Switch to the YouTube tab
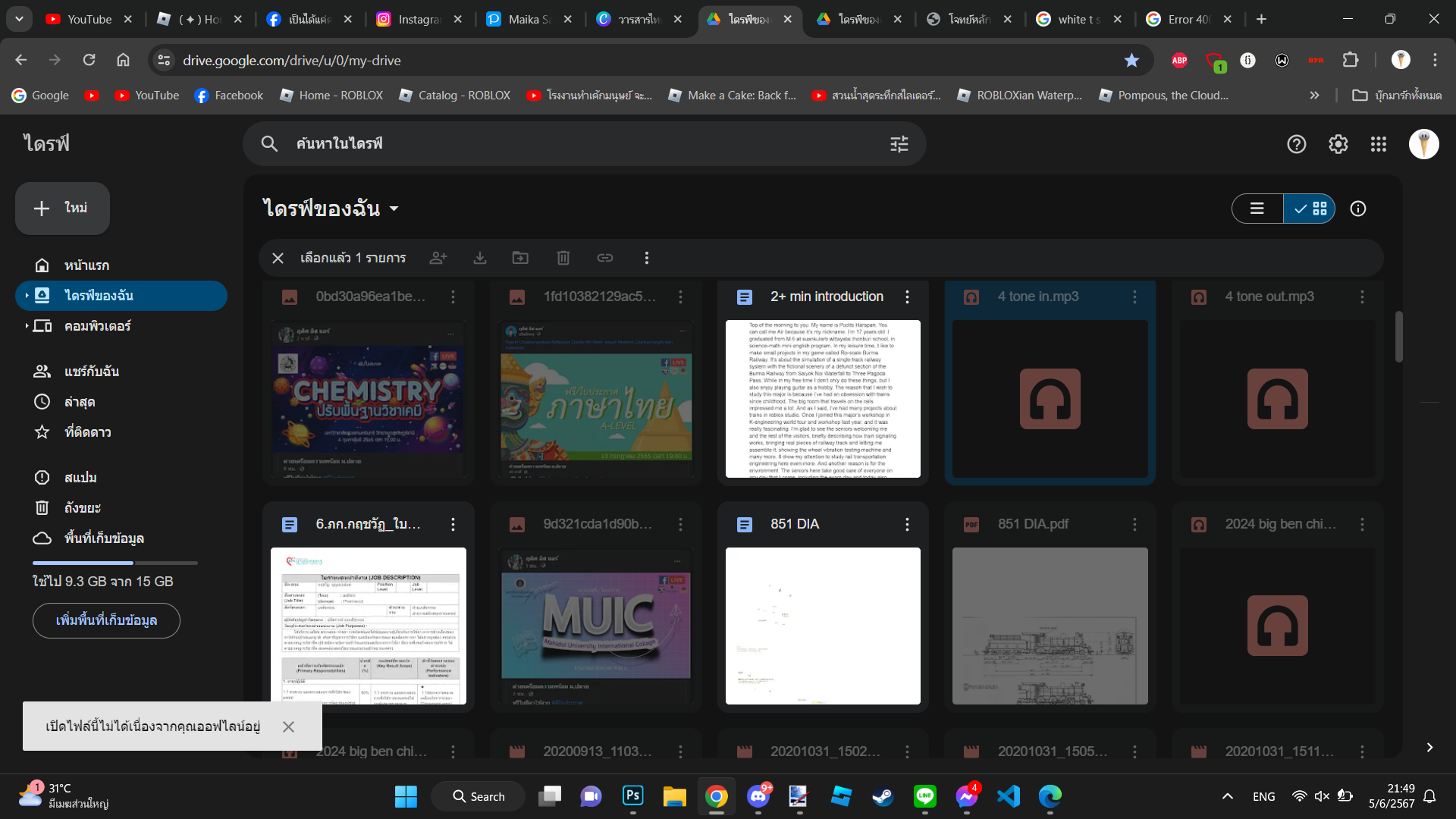Viewport: 1456px width, 819px height. (x=89, y=19)
